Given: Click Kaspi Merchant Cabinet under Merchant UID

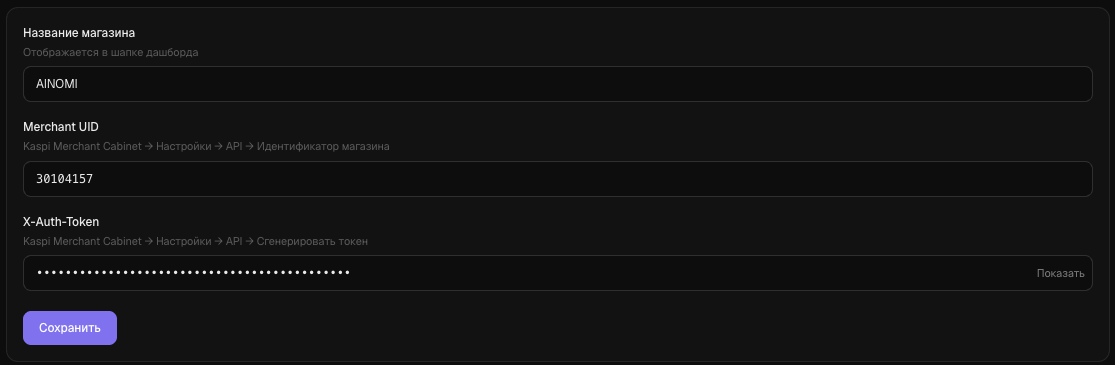Looking at the screenshot, I should pos(82,147).
